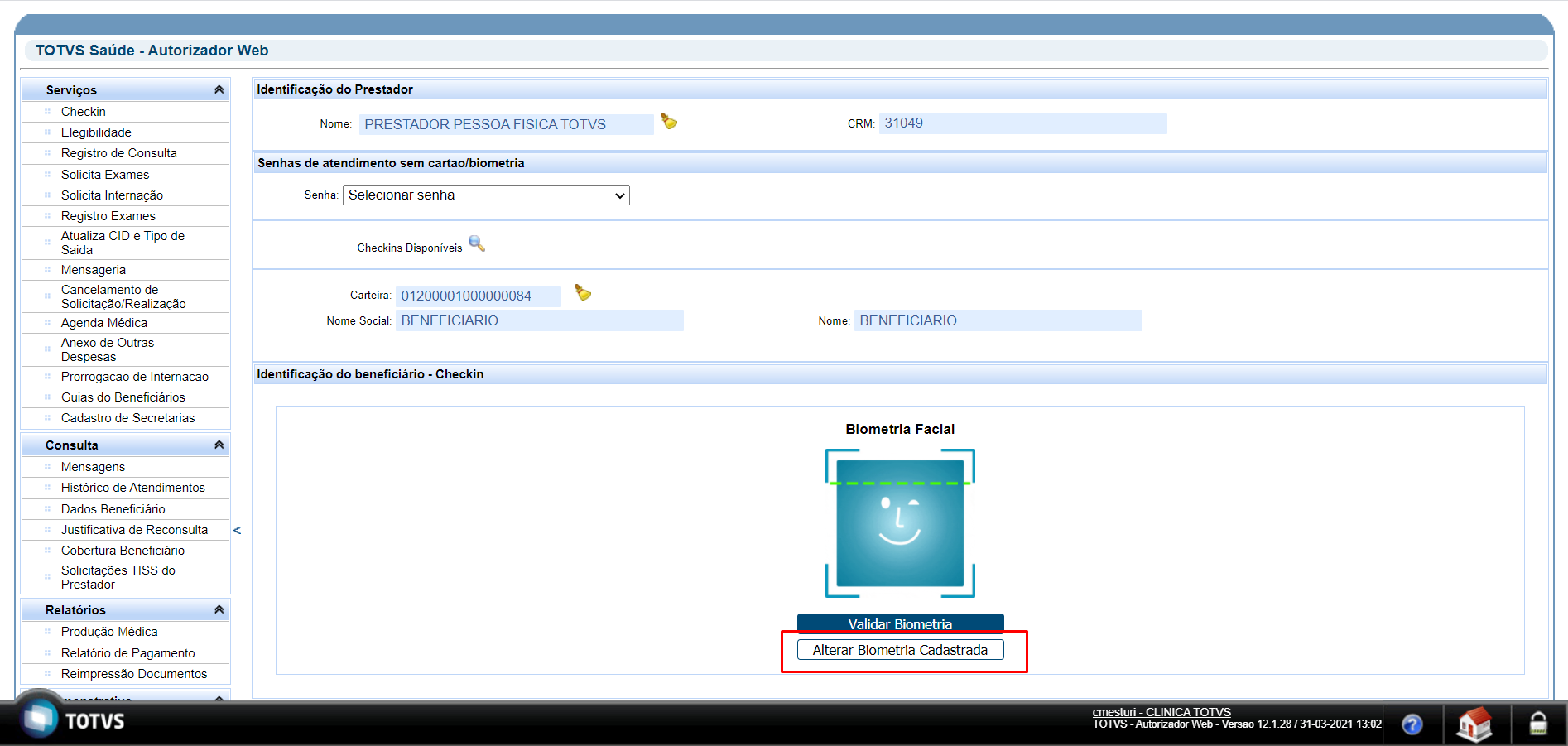This screenshot has height=746, width=1568.
Task: Click the Prestador Nome input field
Action: tap(506, 124)
